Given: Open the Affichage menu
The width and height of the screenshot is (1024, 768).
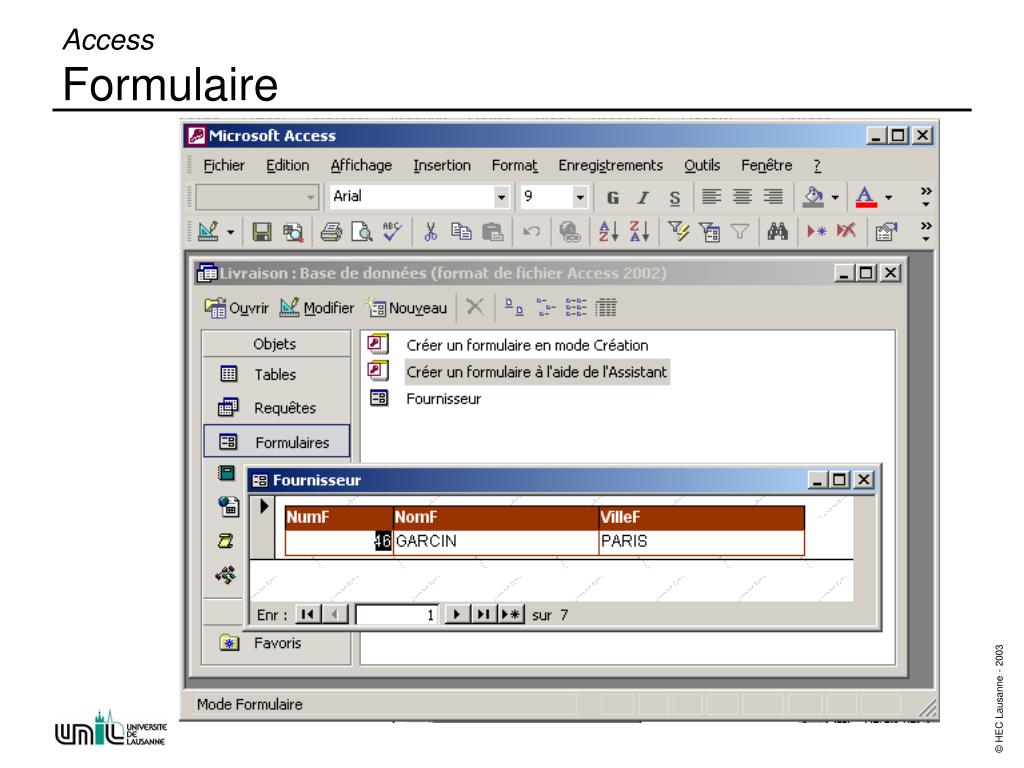Looking at the screenshot, I should click(361, 166).
